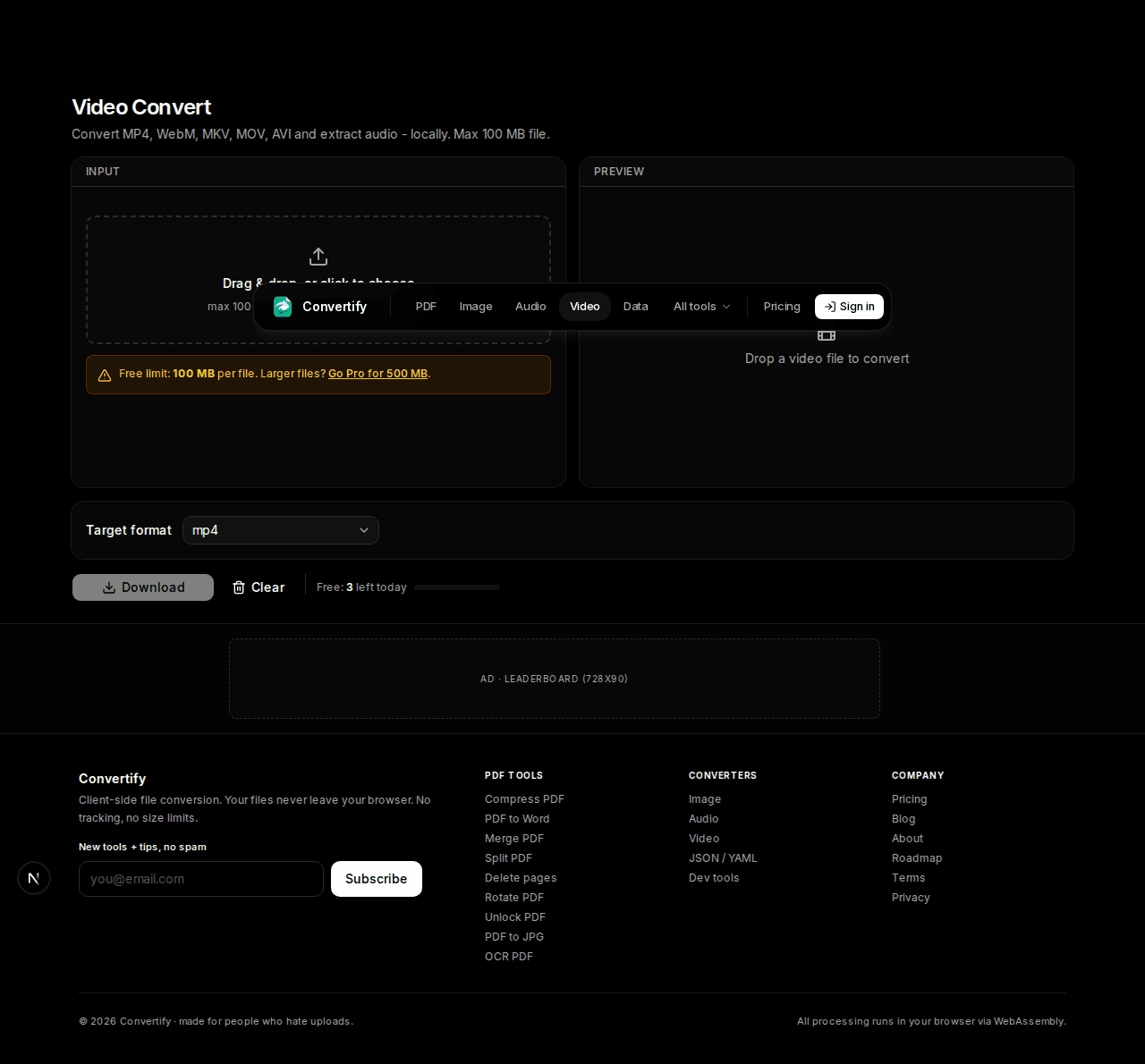Screen dimensions: 1145x1064
Task: Click the footer Convertify heading
Action: [x=112, y=779]
